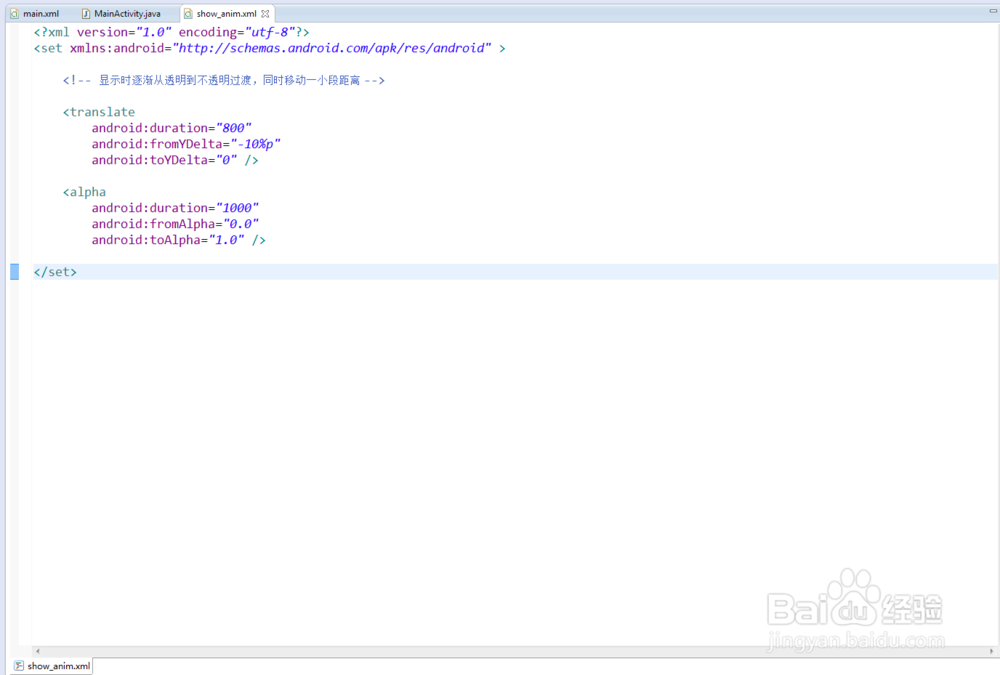The image size is (1000, 675).
Task: Click the alpha duration value "1000"
Action: [237, 207]
